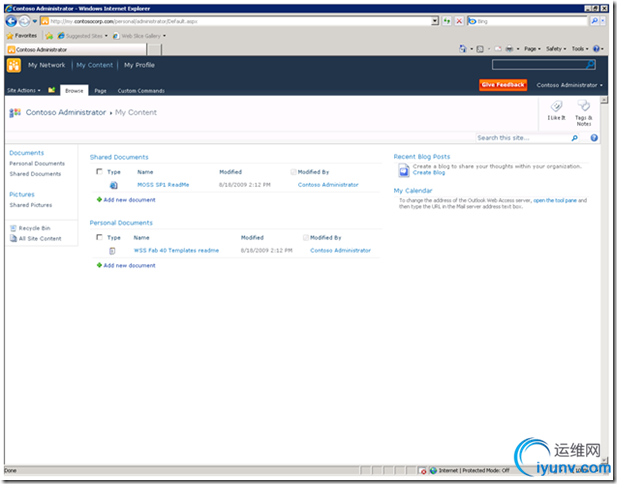617x484 pixels.
Task: Click the WSS Fab 40 document icon
Action: click(112, 251)
